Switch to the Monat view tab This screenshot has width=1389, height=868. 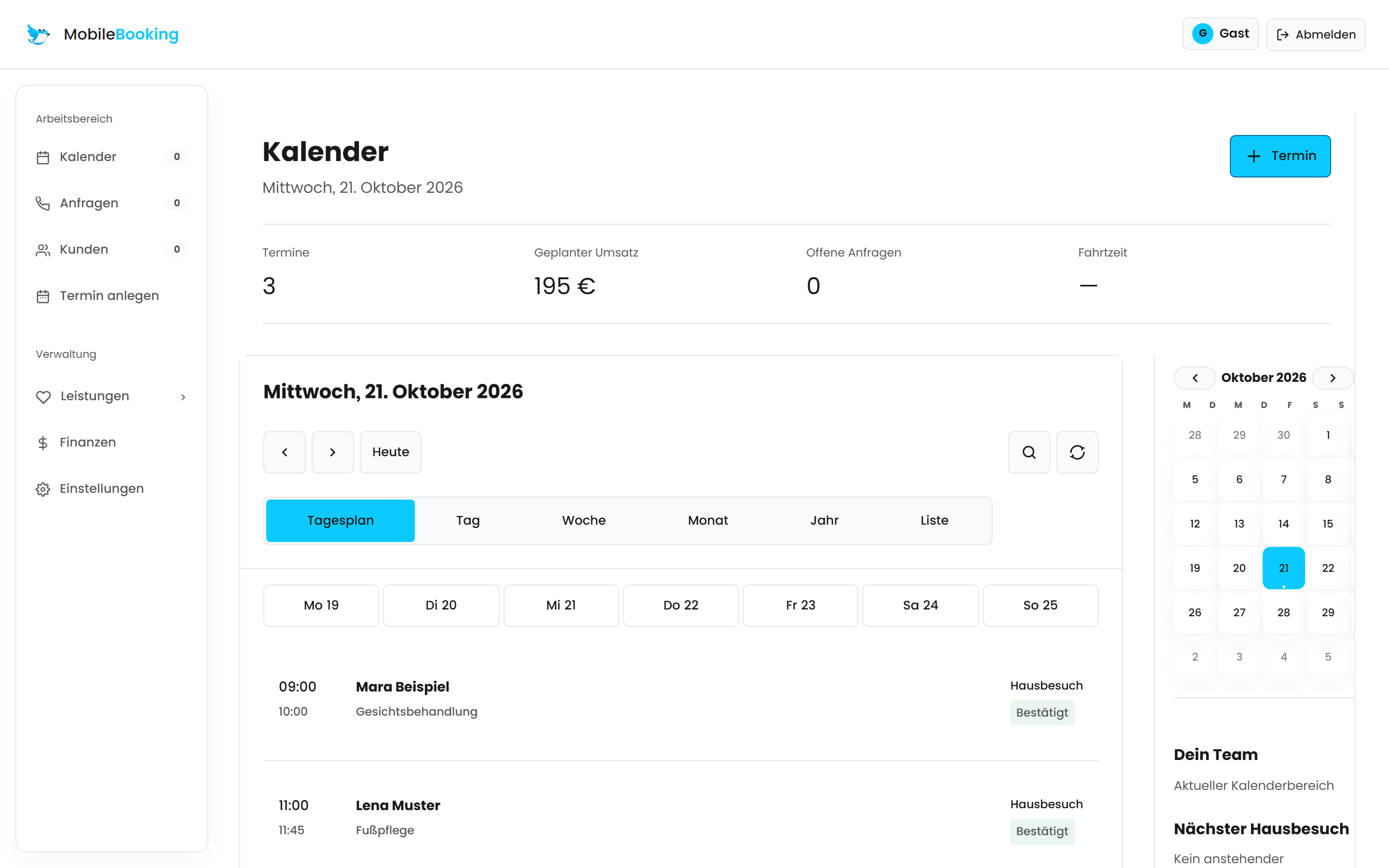point(708,521)
